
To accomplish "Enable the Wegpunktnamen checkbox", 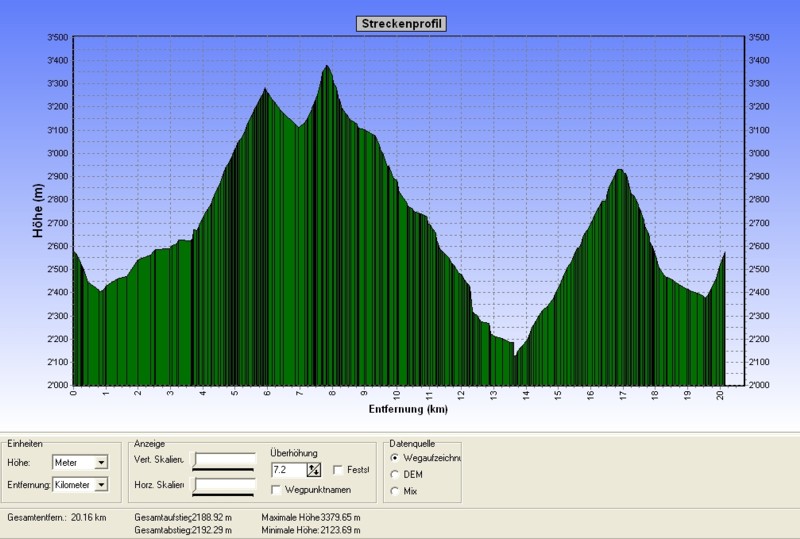I will point(276,489).
